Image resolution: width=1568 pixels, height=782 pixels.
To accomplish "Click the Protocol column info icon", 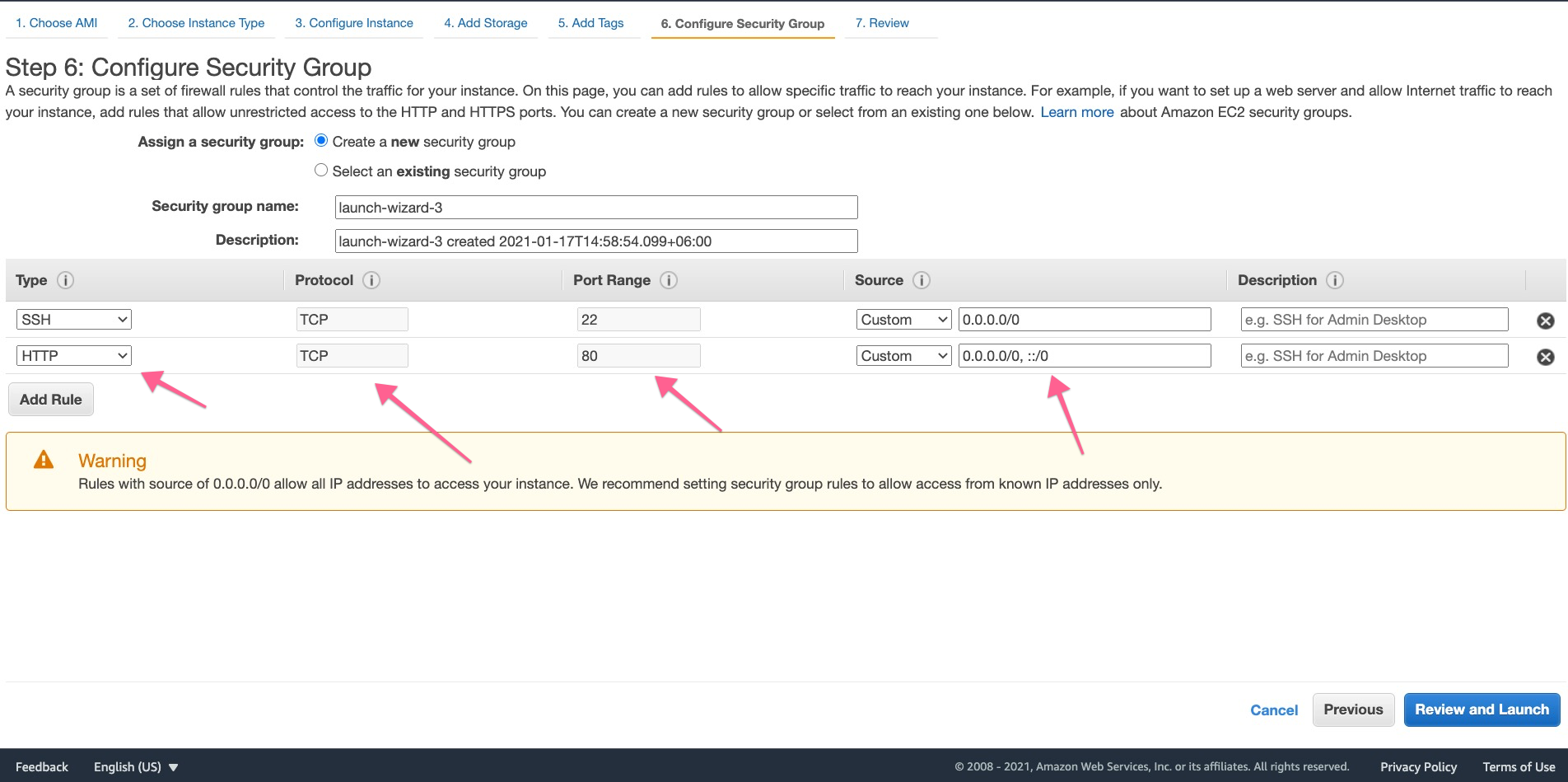I will point(371,280).
